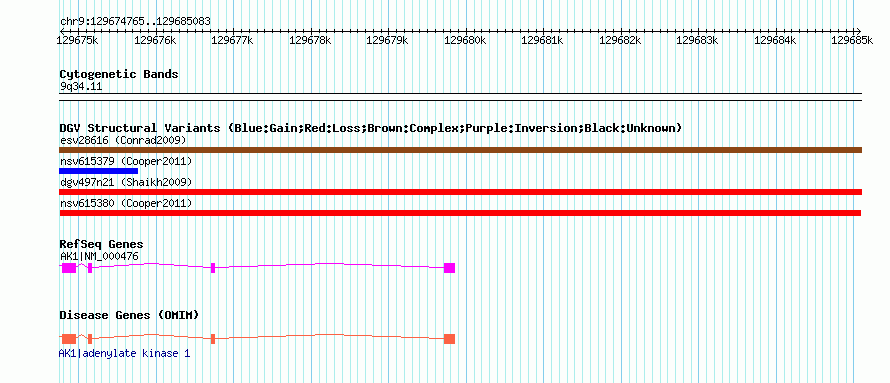Click the RefSeq Genes track heading
This screenshot has height=383, width=890.
point(101,245)
